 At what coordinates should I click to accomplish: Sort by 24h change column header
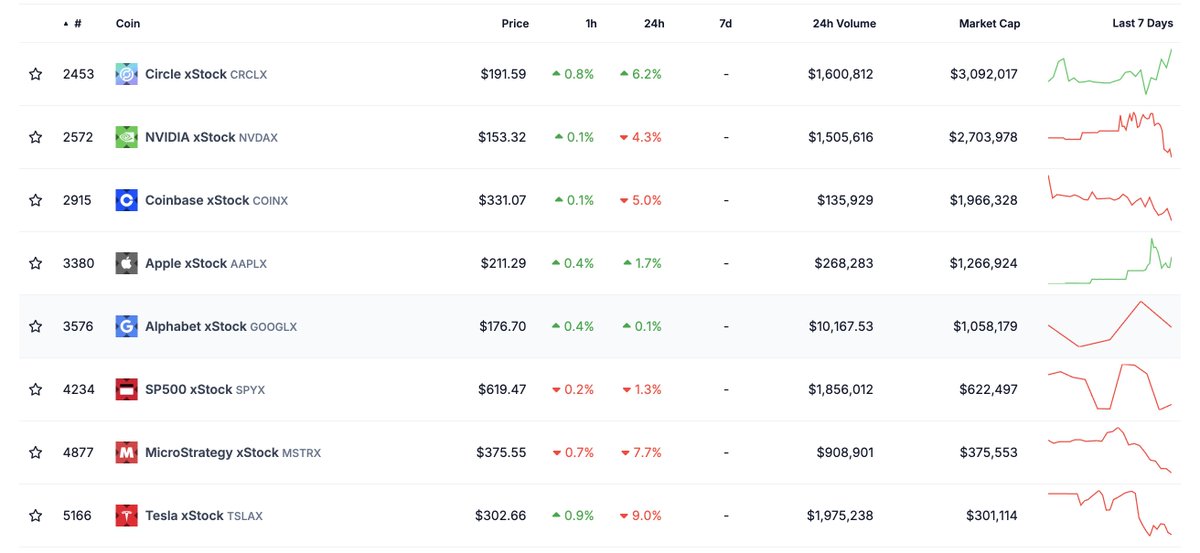(652, 23)
